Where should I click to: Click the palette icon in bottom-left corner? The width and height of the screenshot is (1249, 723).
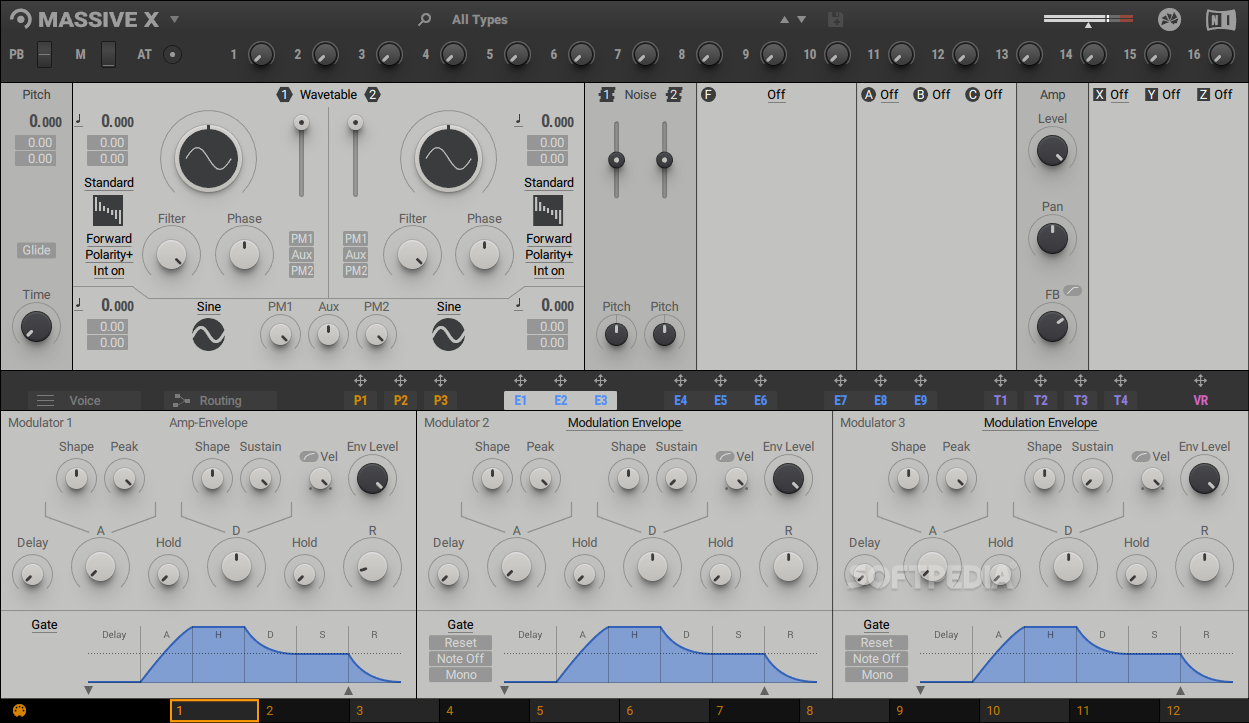(x=19, y=711)
